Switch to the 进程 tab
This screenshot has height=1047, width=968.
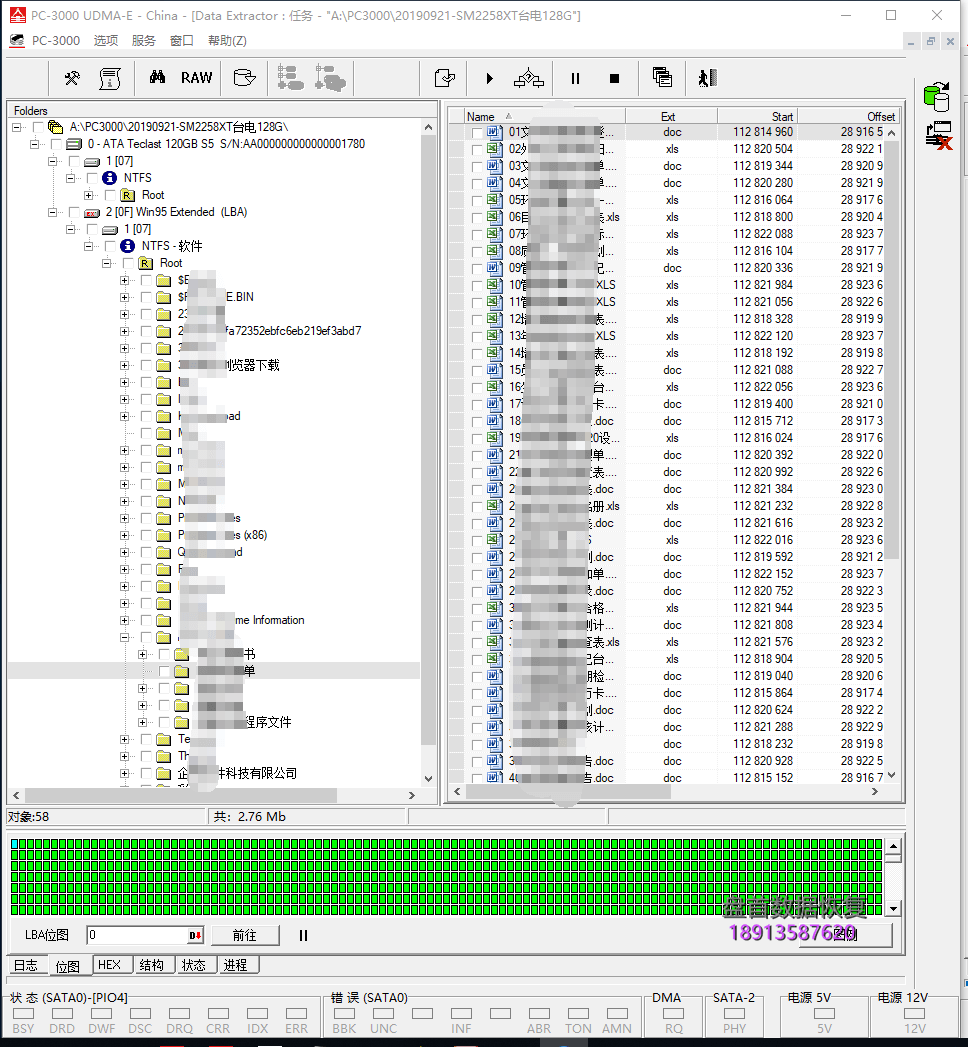[236, 965]
